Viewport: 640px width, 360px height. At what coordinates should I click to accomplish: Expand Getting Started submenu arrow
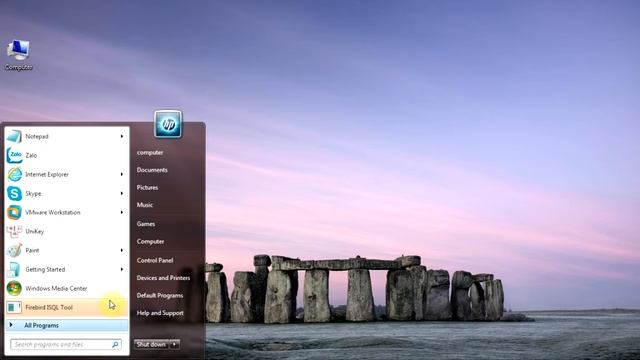point(122,269)
